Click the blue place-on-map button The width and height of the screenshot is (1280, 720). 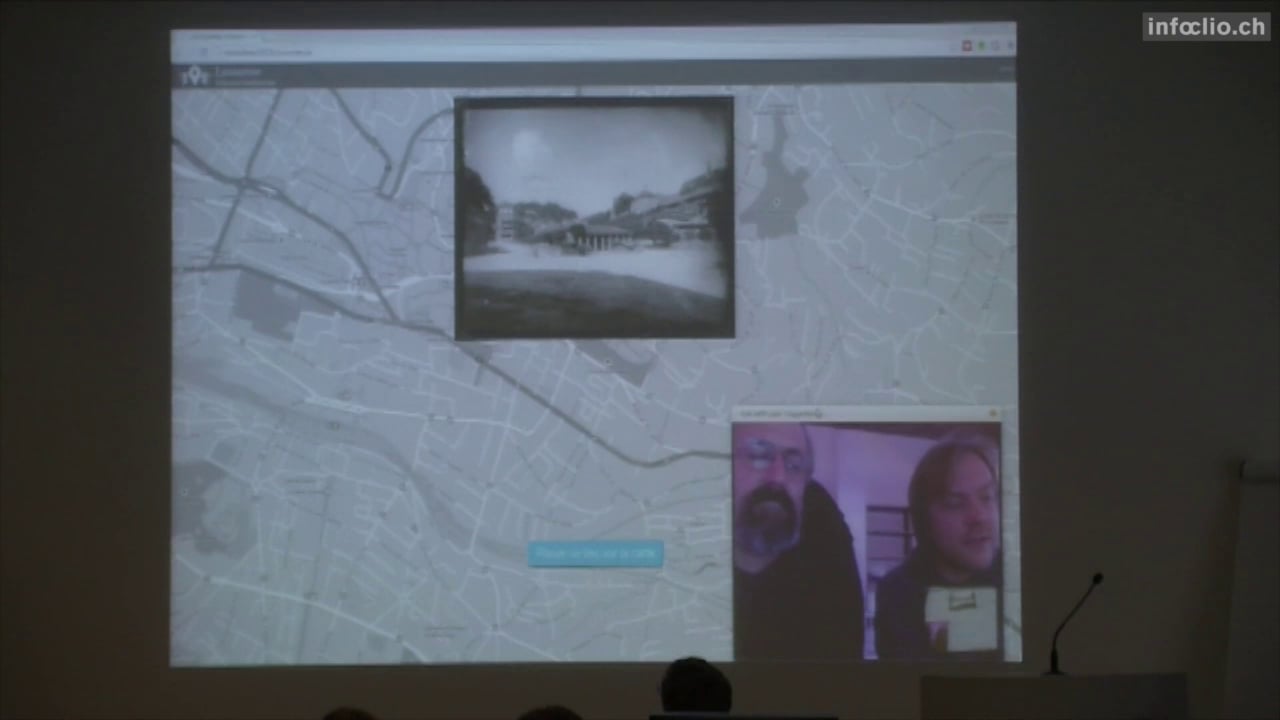click(596, 553)
